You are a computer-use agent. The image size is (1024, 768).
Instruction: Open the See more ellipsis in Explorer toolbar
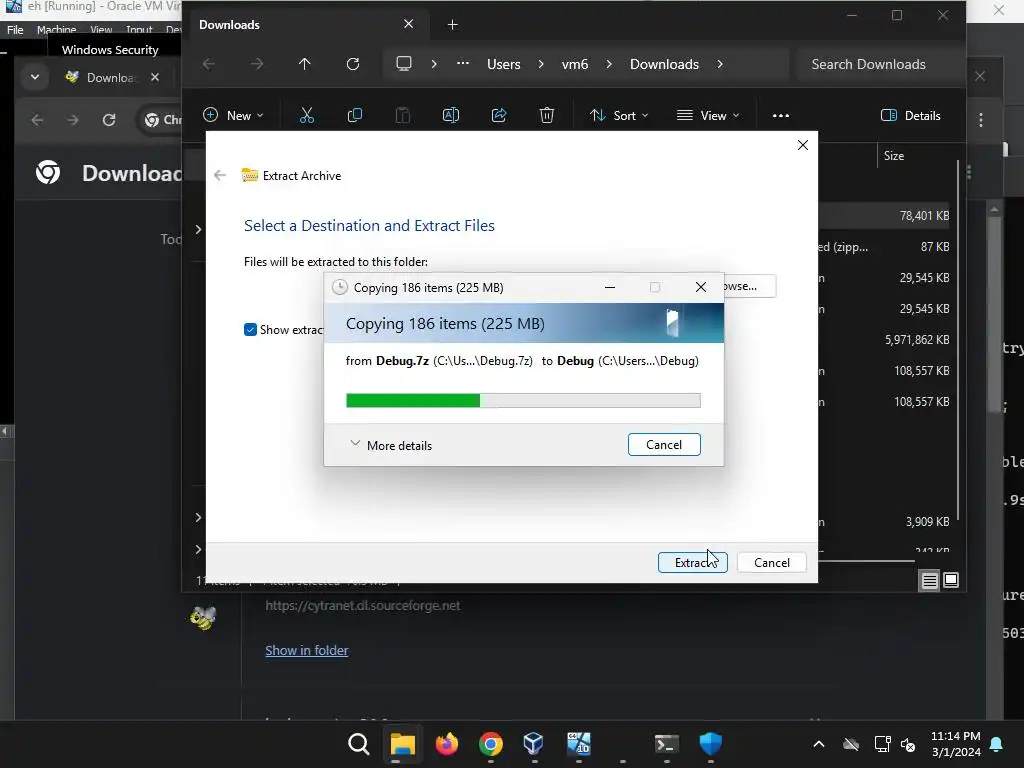780,116
